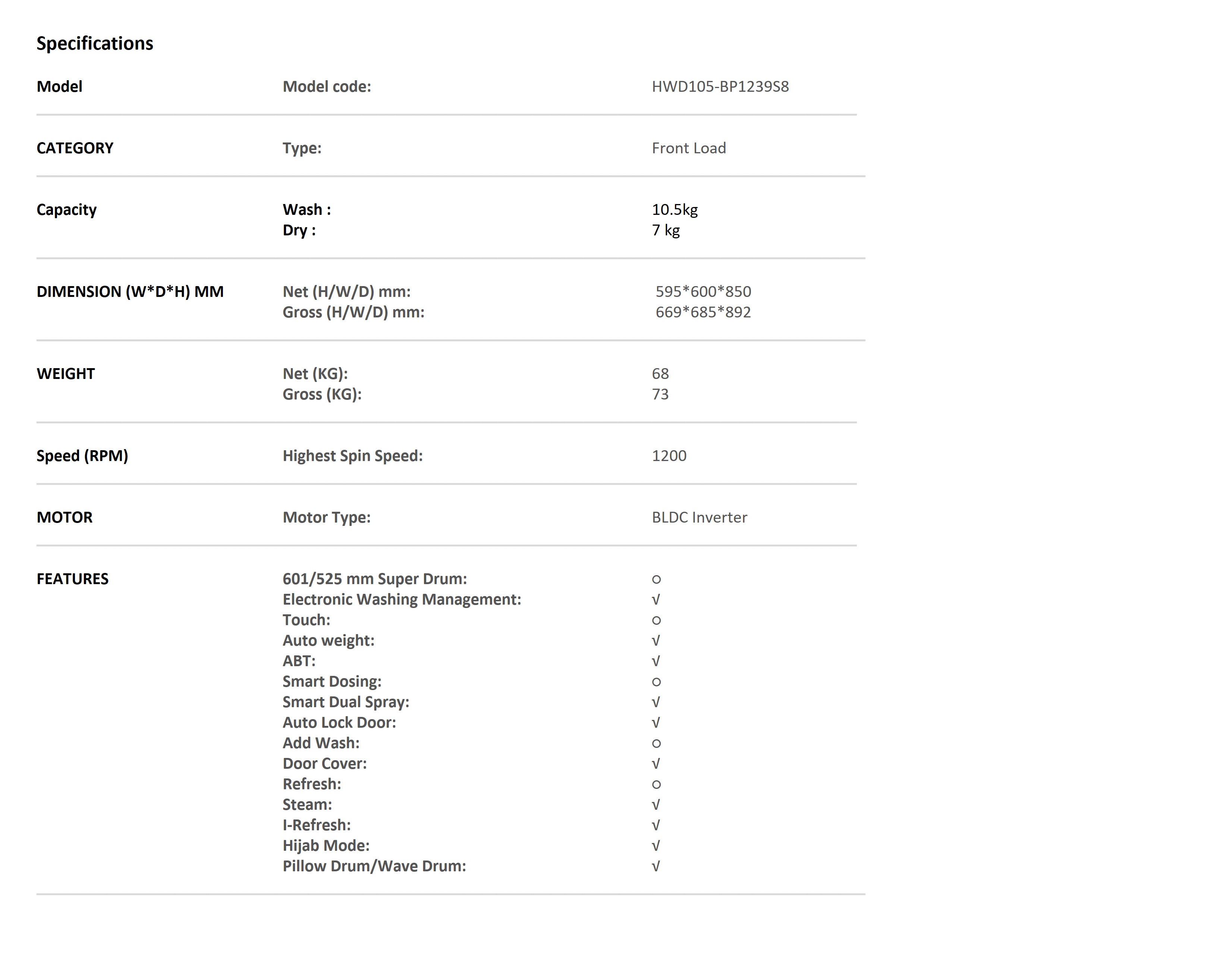Click the Gross (KG) weight label

[x=322, y=394]
